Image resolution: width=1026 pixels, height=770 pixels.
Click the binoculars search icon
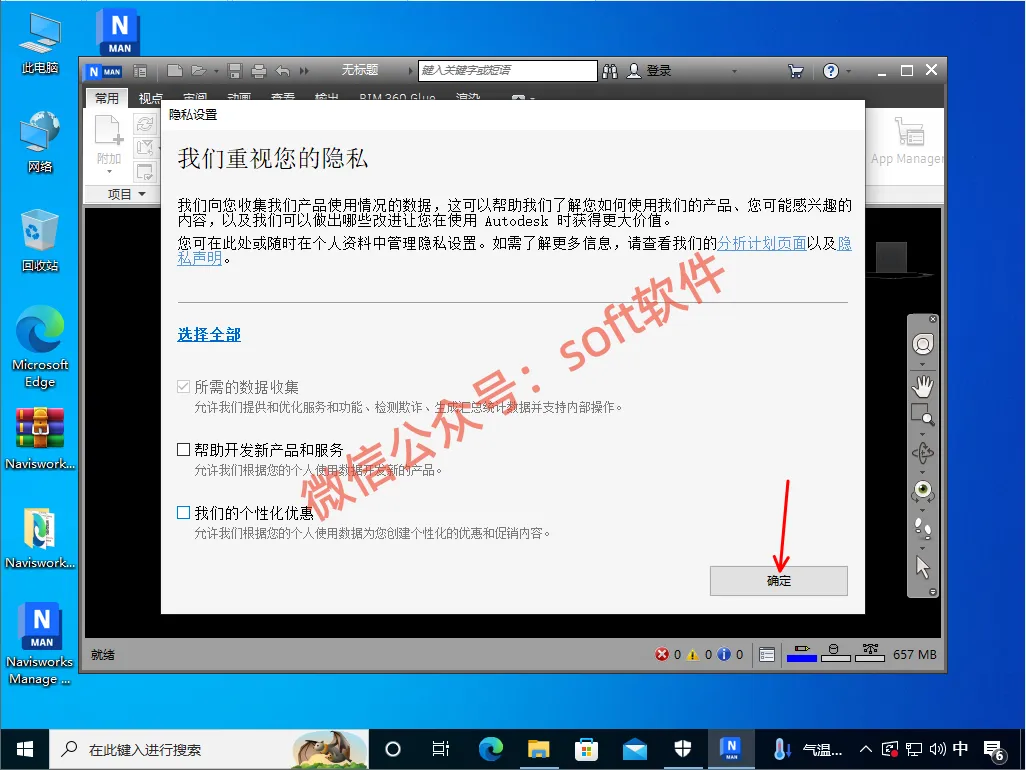click(610, 71)
